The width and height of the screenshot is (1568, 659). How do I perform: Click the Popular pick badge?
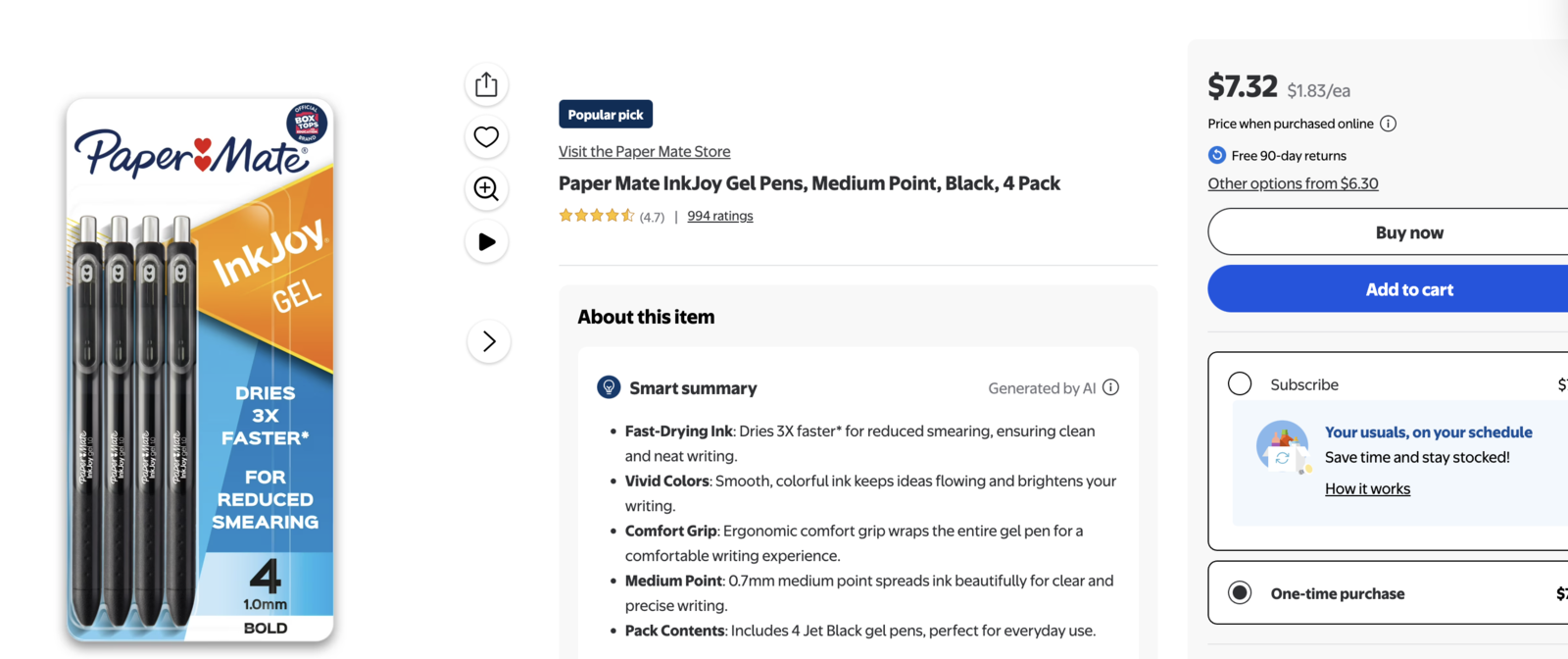[x=606, y=115]
